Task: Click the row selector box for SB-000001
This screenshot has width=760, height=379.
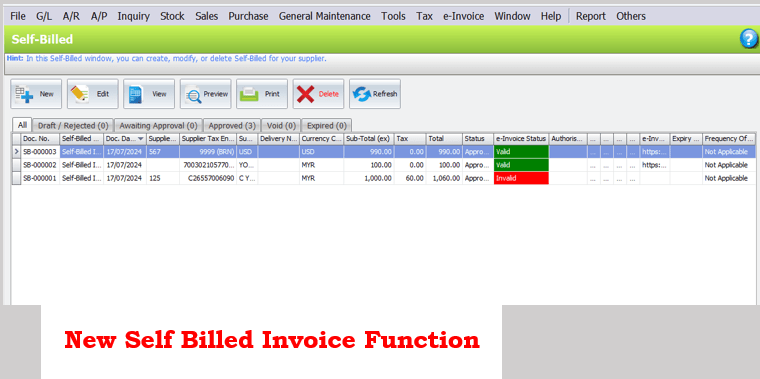Action: [x=16, y=178]
